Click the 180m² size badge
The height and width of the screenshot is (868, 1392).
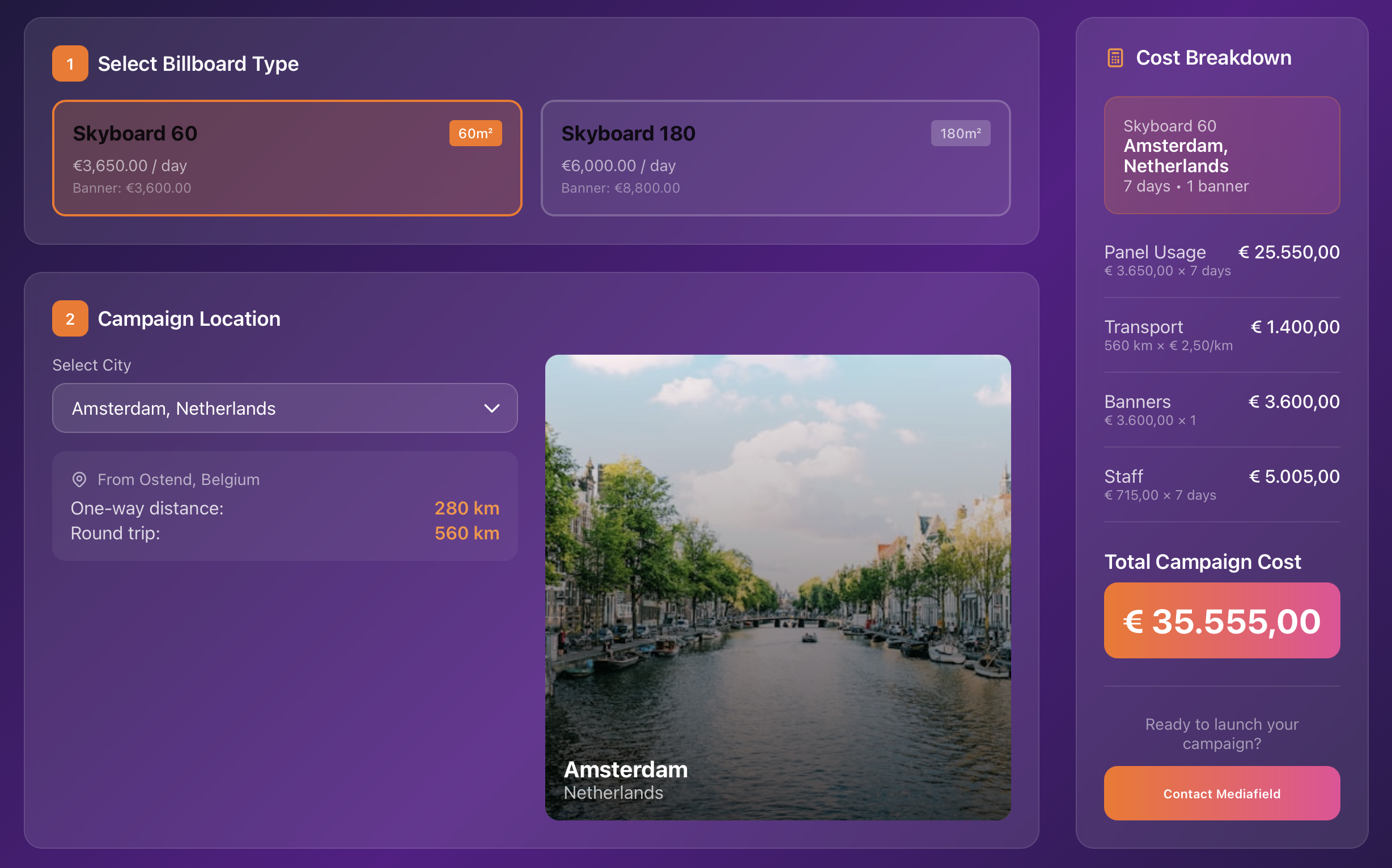(960, 133)
